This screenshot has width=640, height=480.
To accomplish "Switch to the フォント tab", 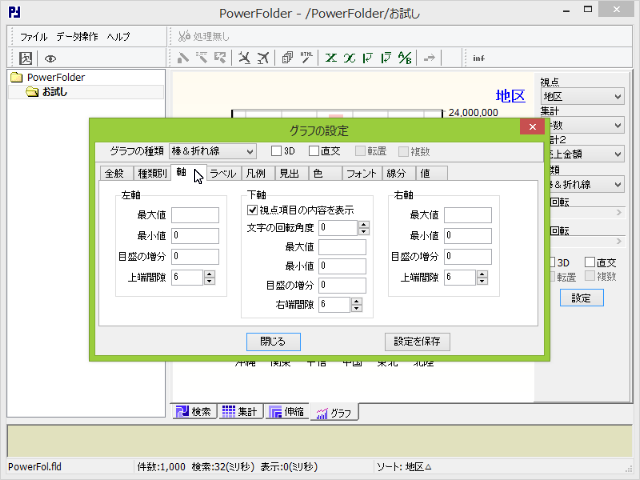I will coord(362,173).
